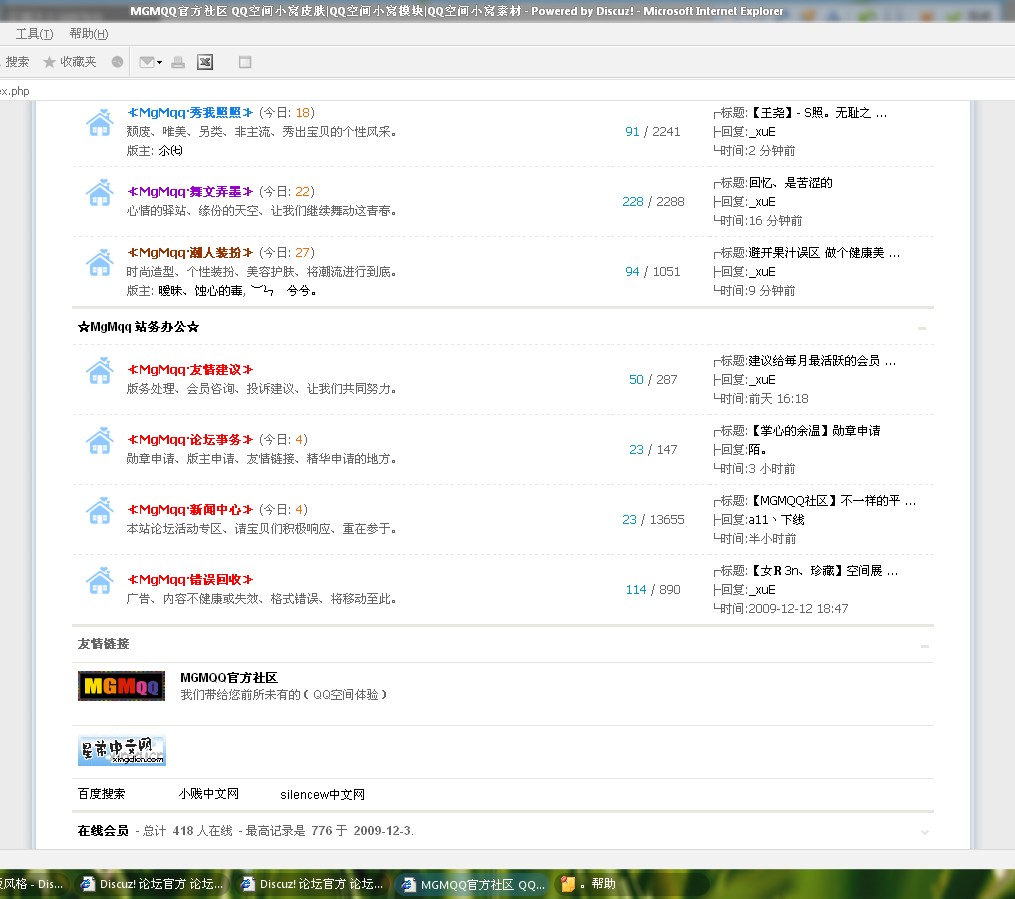Open latest post 【掌心的余温】勋章申请
The width and height of the screenshot is (1015, 899).
(x=815, y=430)
